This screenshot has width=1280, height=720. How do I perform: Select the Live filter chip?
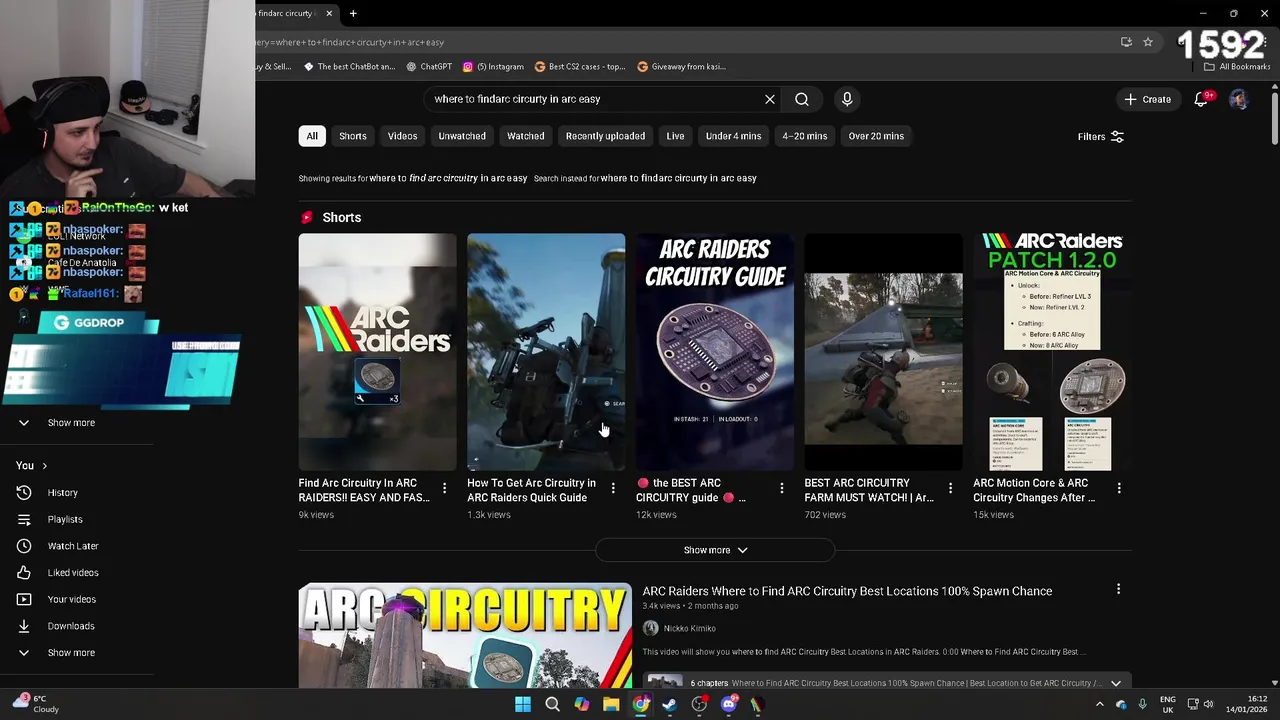pyautogui.click(x=675, y=136)
